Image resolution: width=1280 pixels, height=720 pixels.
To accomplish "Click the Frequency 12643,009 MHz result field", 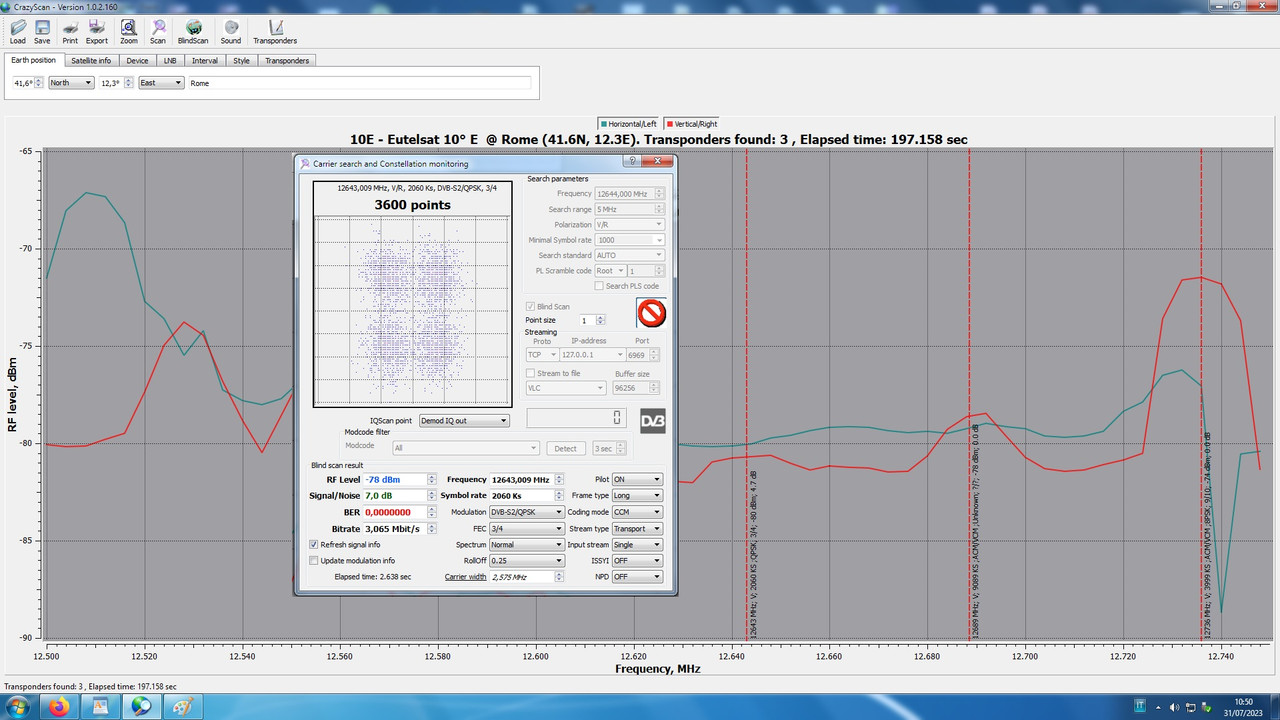I will pyautogui.click(x=526, y=480).
